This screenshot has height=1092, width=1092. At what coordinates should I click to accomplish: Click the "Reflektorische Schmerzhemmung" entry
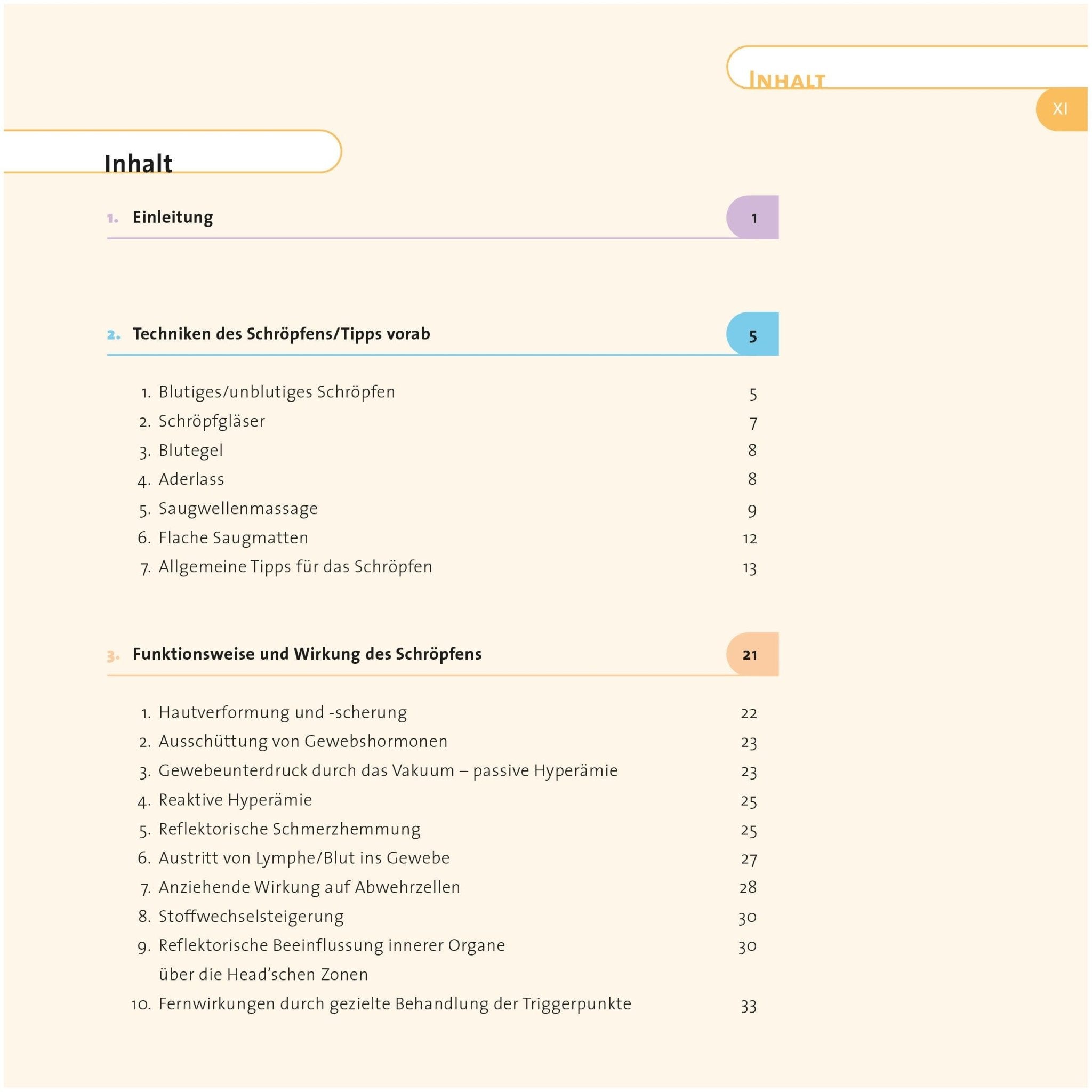[290, 829]
